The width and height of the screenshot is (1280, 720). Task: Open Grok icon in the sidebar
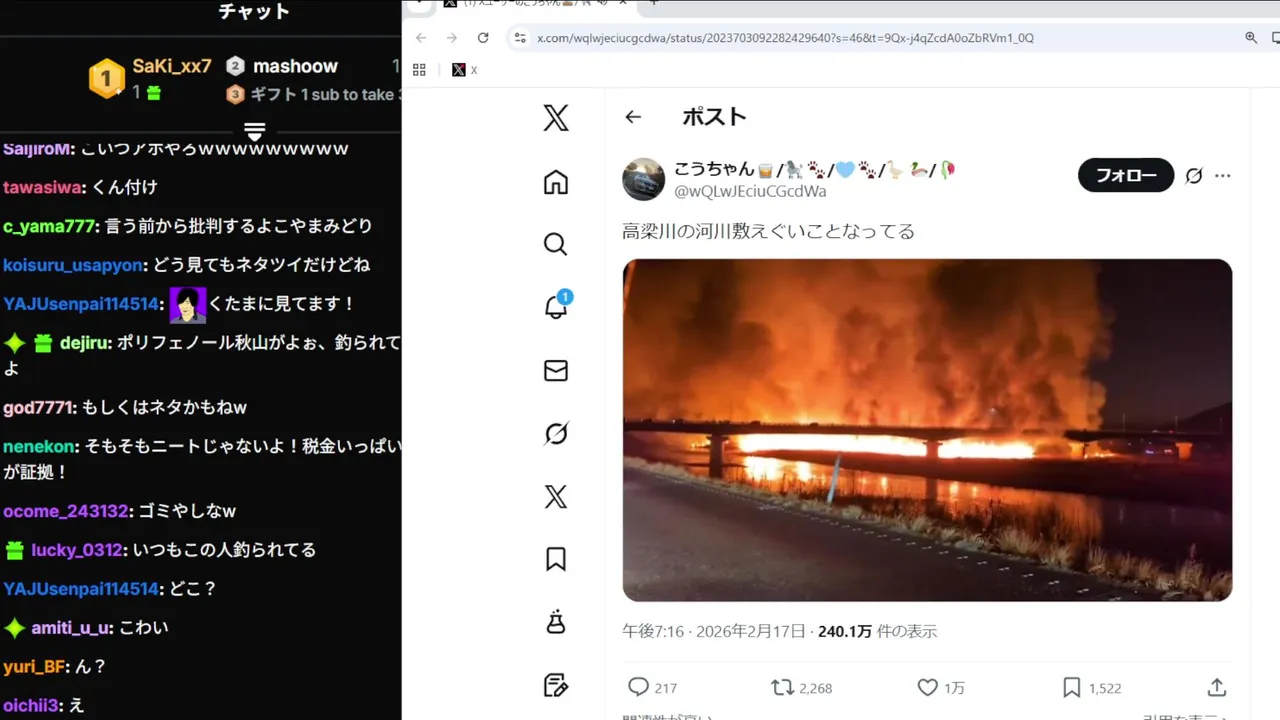[556, 434]
